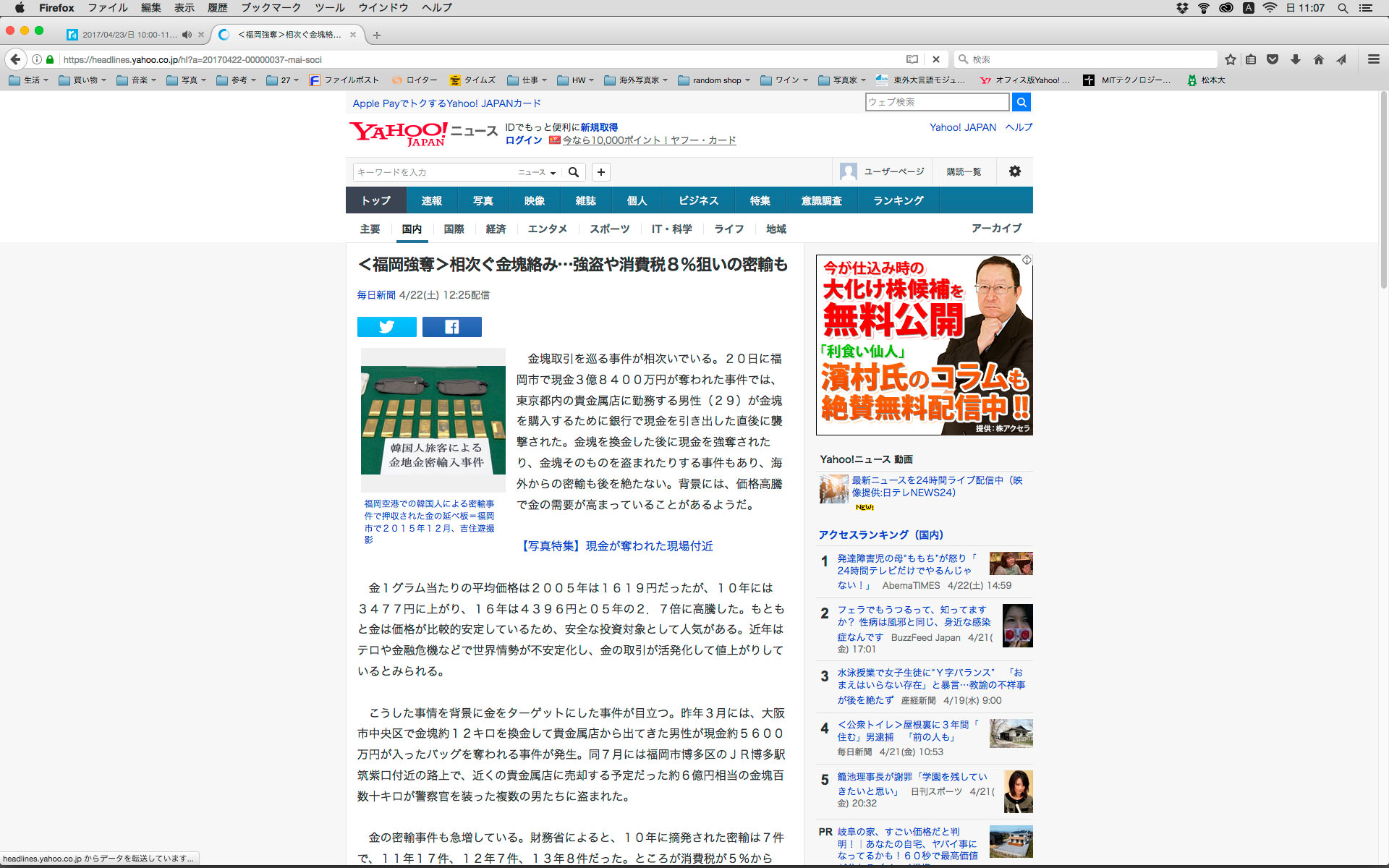Screen dimensions: 1389x868
Task: Open Yahoo News settings gear
Action: point(1014,171)
